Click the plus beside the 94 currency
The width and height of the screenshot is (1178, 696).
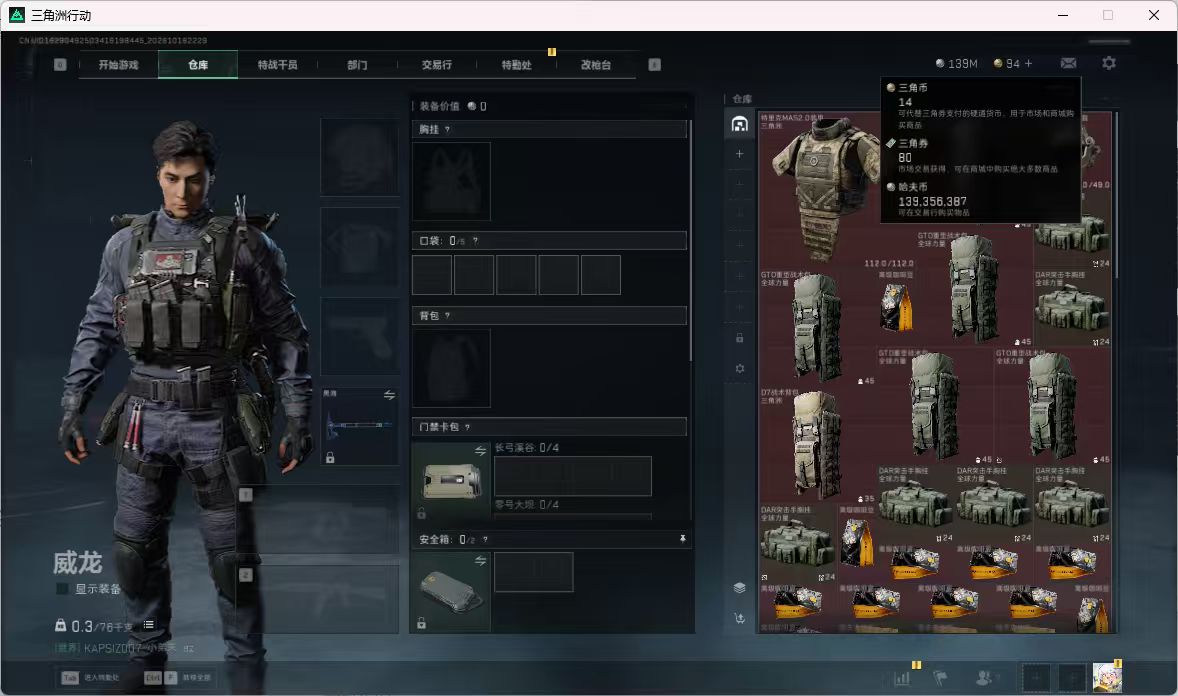[x=1028, y=64]
